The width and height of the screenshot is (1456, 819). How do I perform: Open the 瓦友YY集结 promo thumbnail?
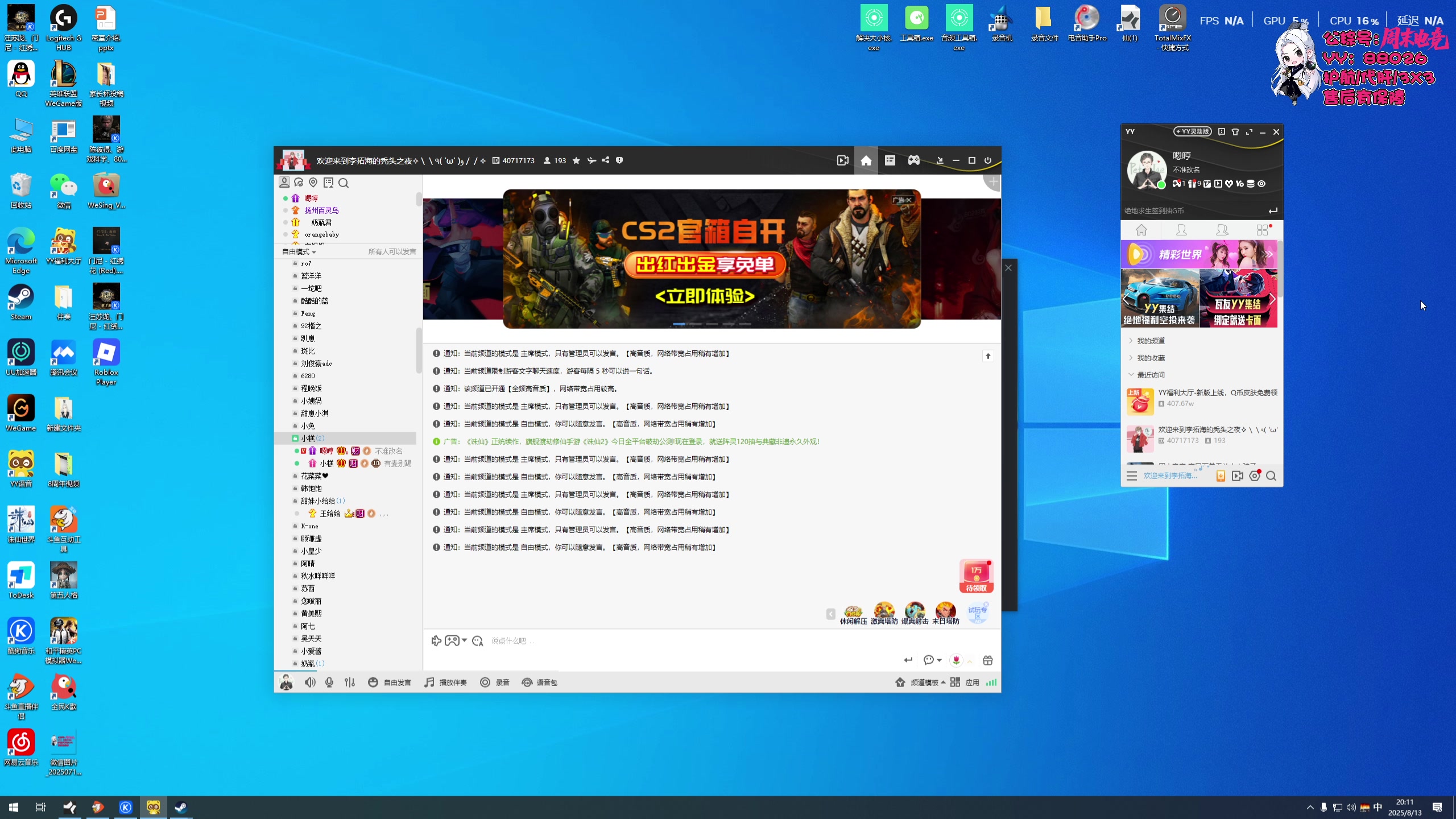click(1238, 299)
